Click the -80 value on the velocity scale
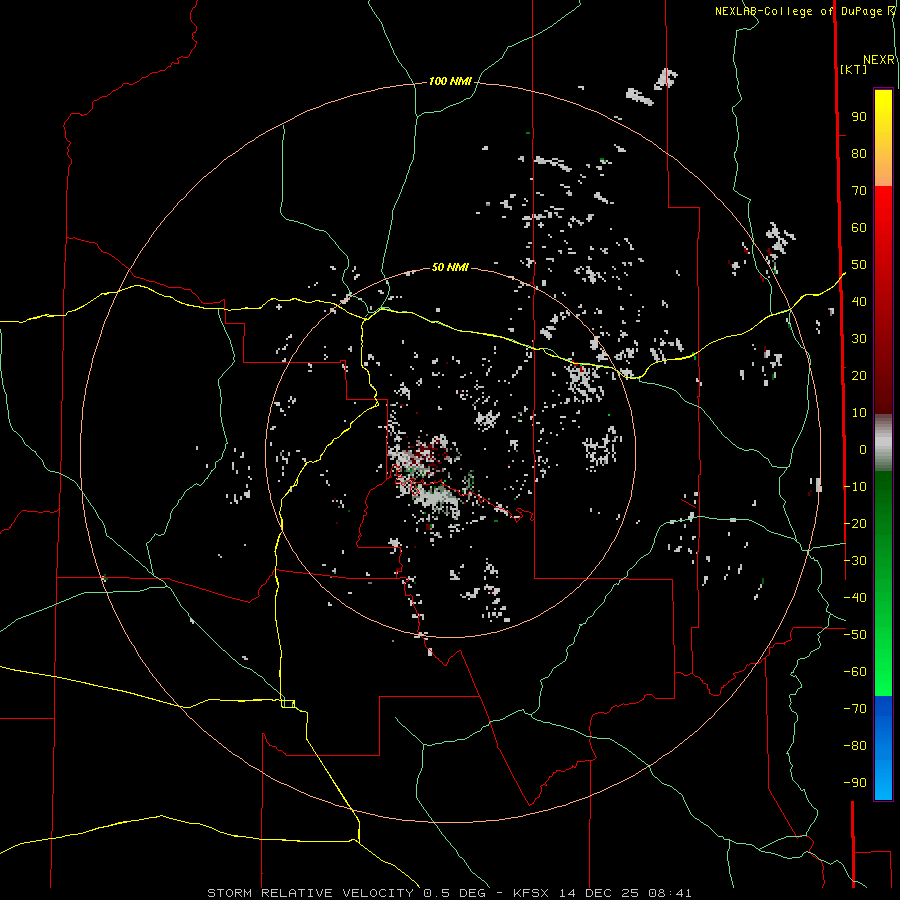The image size is (900, 900). click(x=855, y=746)
